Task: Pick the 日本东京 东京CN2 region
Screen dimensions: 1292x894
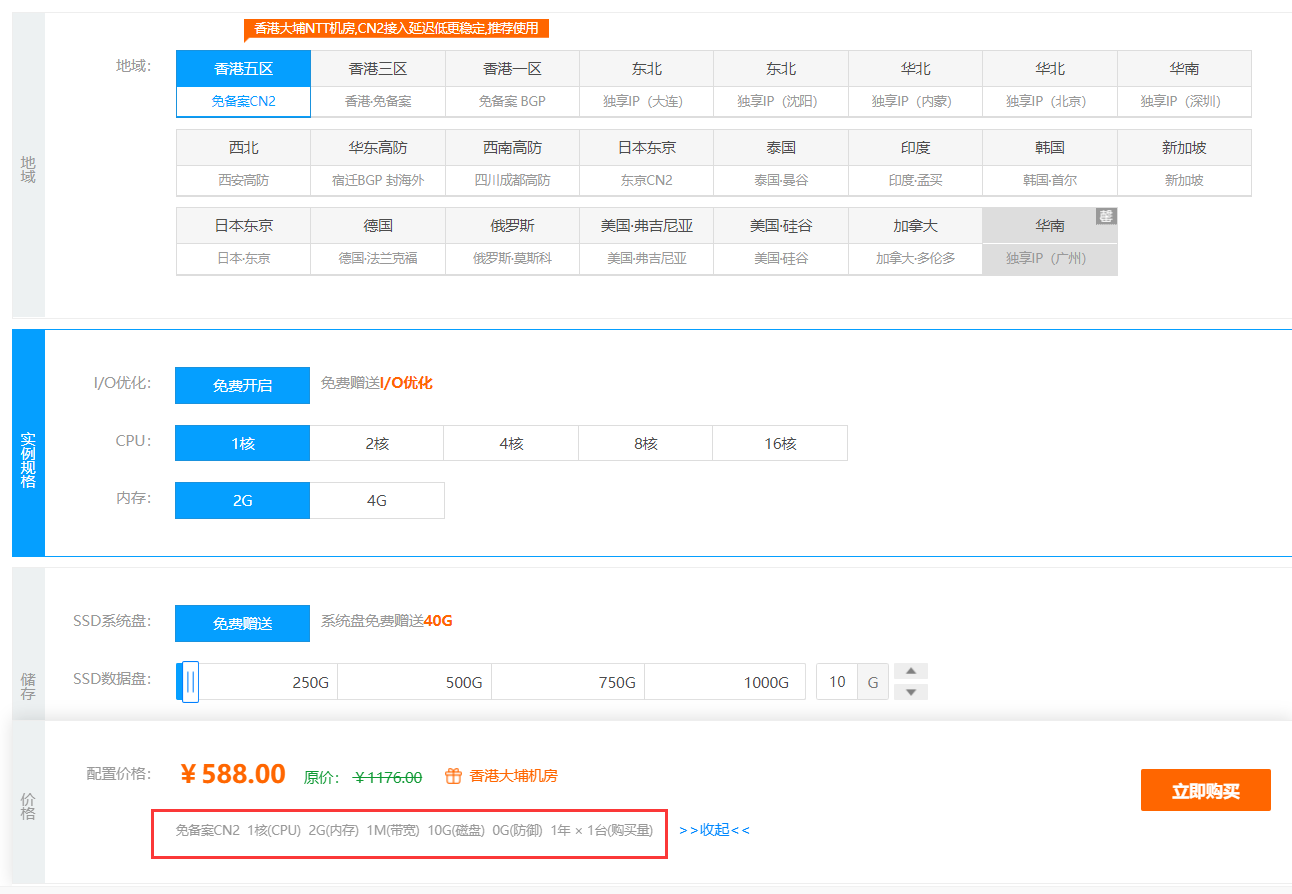Action: click(646, 163)
